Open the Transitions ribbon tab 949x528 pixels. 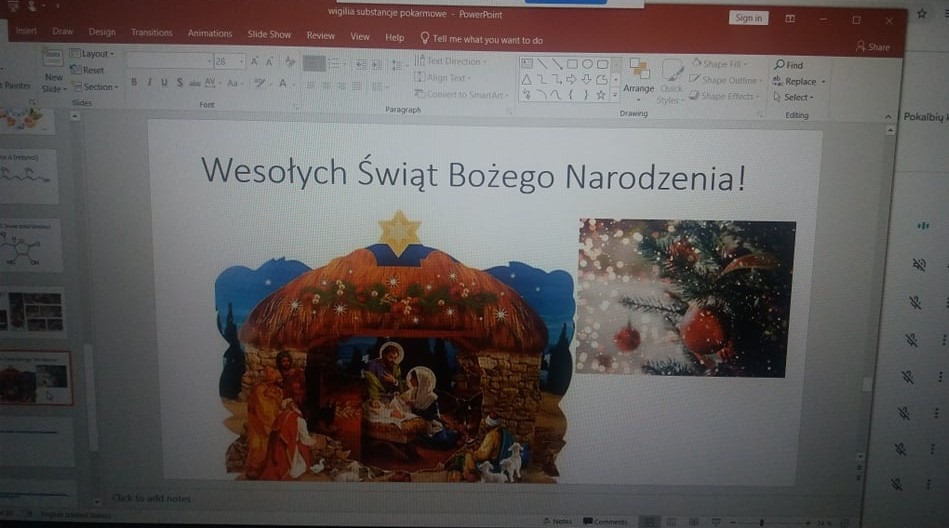coord(151,33)
